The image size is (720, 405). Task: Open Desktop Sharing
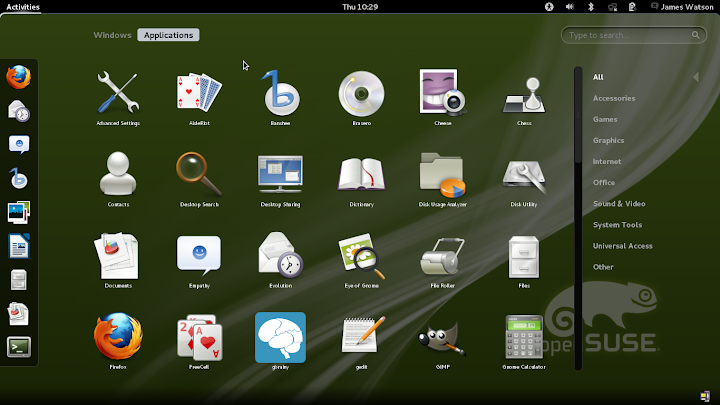[x=281, y=179]
